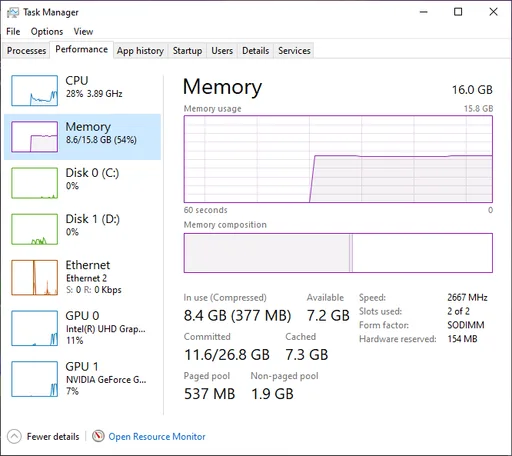Open the Services tab
This screenshot has width=512, height=456.
[x=294, y=51]
